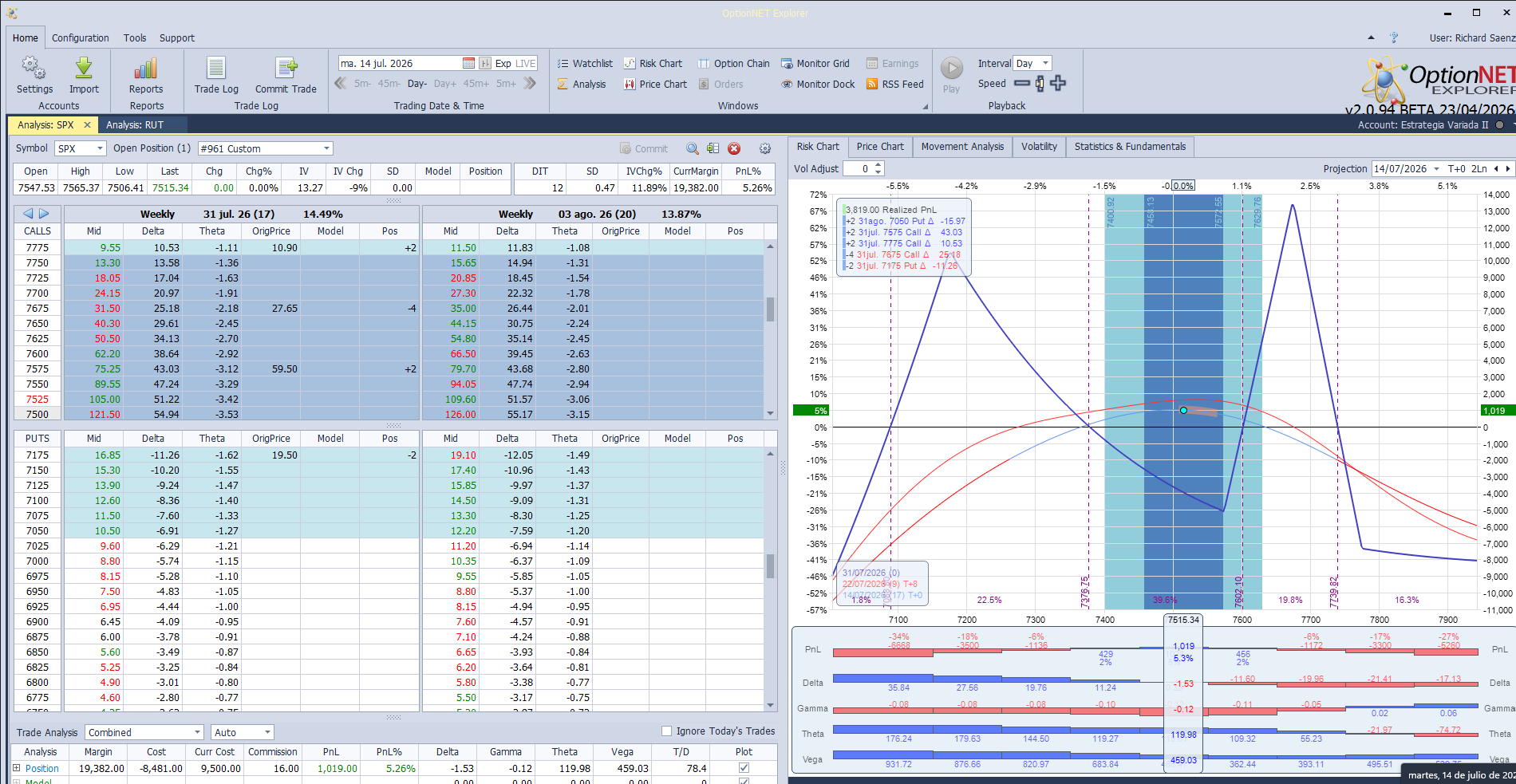Open the Monitor Grid window
The width and height of the screenshot is (1516, 784).
coord(815,64)
